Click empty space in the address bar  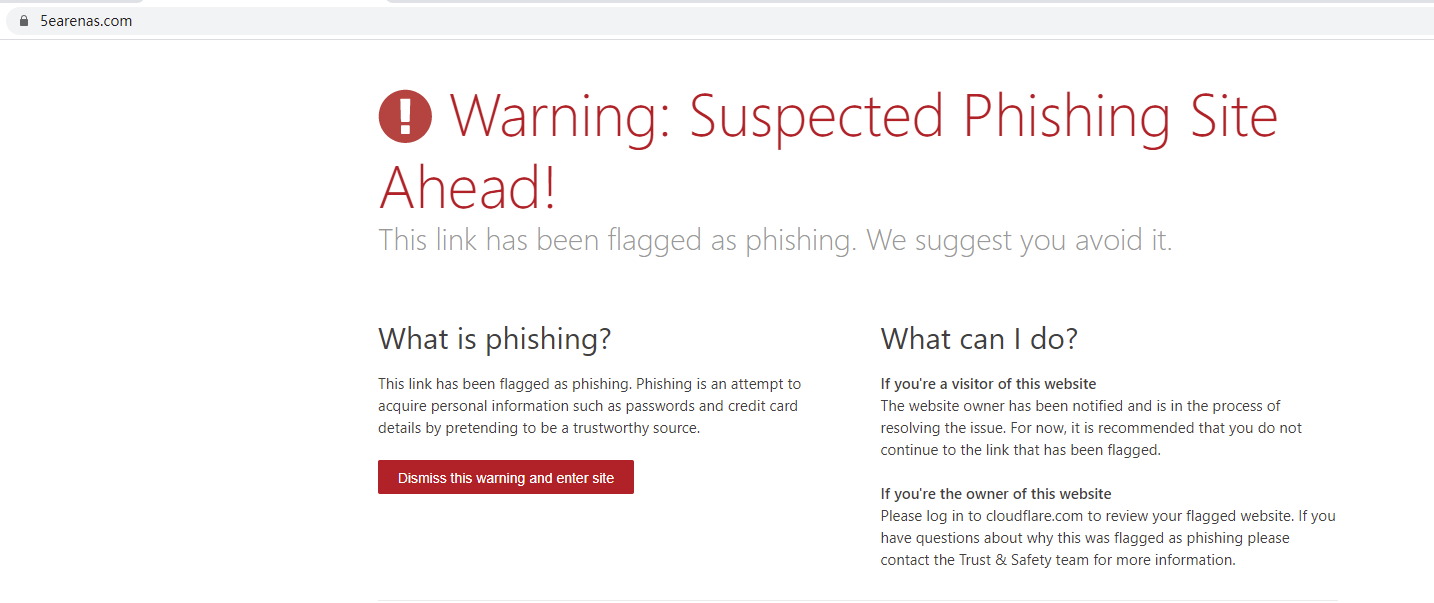click(x=700, y=21)
